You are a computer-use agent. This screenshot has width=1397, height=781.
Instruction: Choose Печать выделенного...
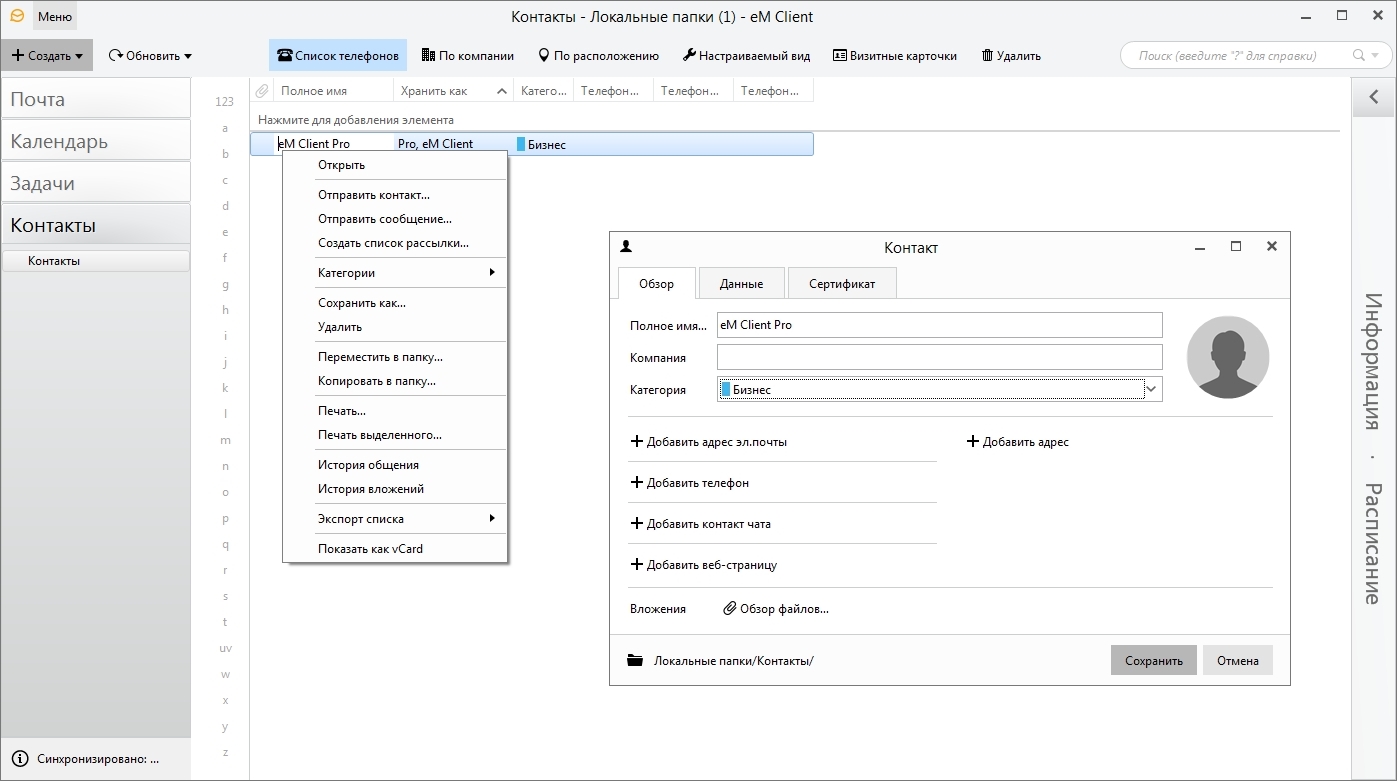pos(395,435)
